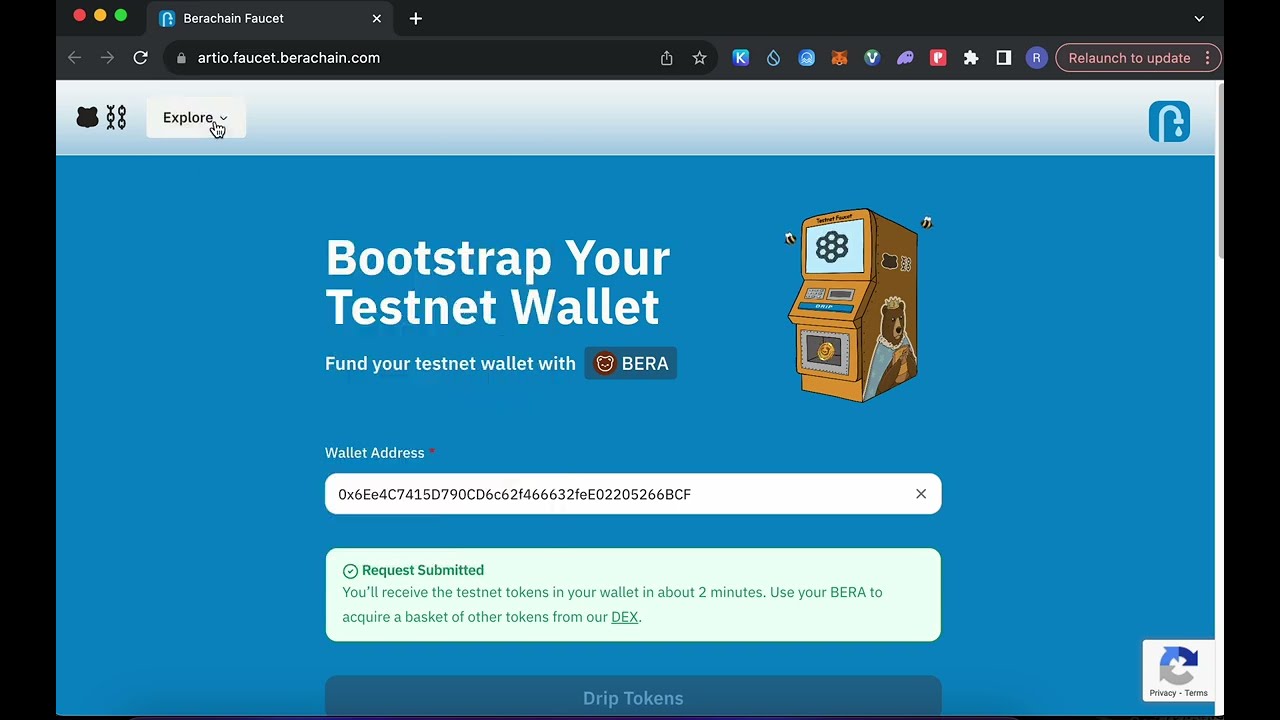The height and width of the screenshot is (720, 1280).
Task: Open the blue K extension
Action: point(741,58)
